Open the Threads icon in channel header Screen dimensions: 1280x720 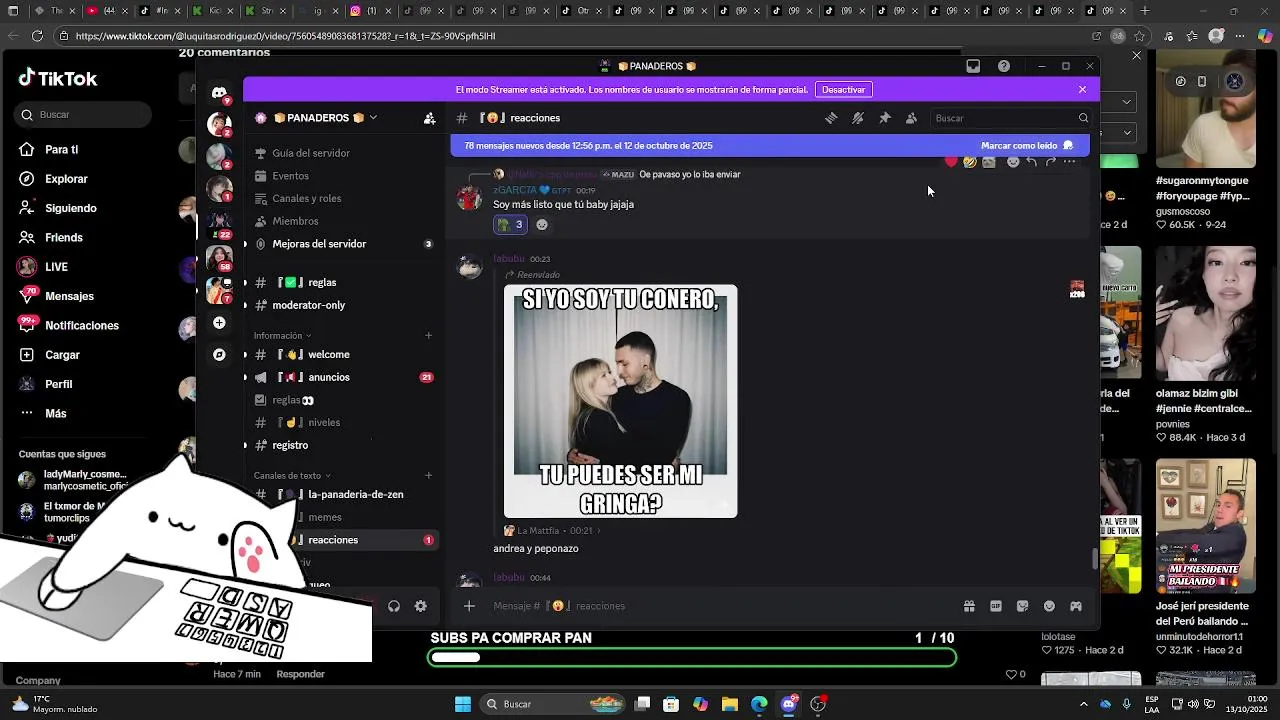(x=831, y=118)
